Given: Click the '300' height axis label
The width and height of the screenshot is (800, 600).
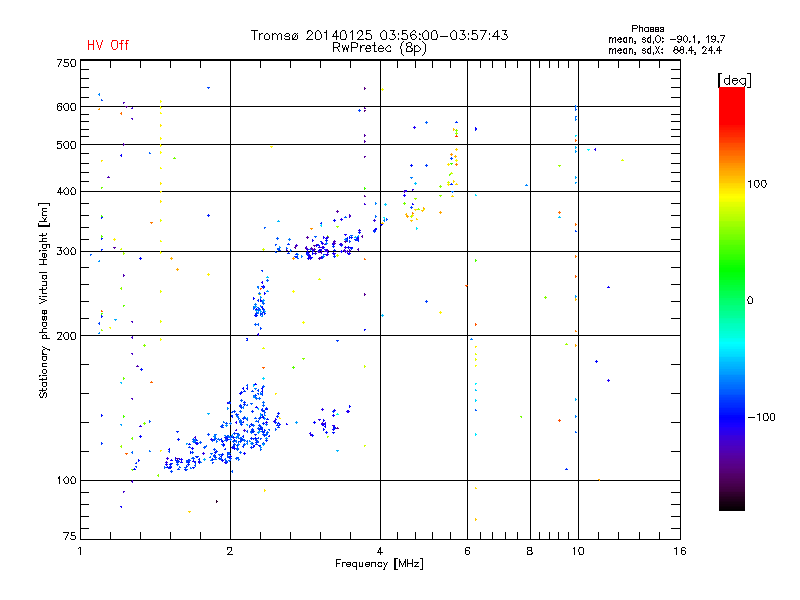Looking at the screenshot, I should [66, 252].
